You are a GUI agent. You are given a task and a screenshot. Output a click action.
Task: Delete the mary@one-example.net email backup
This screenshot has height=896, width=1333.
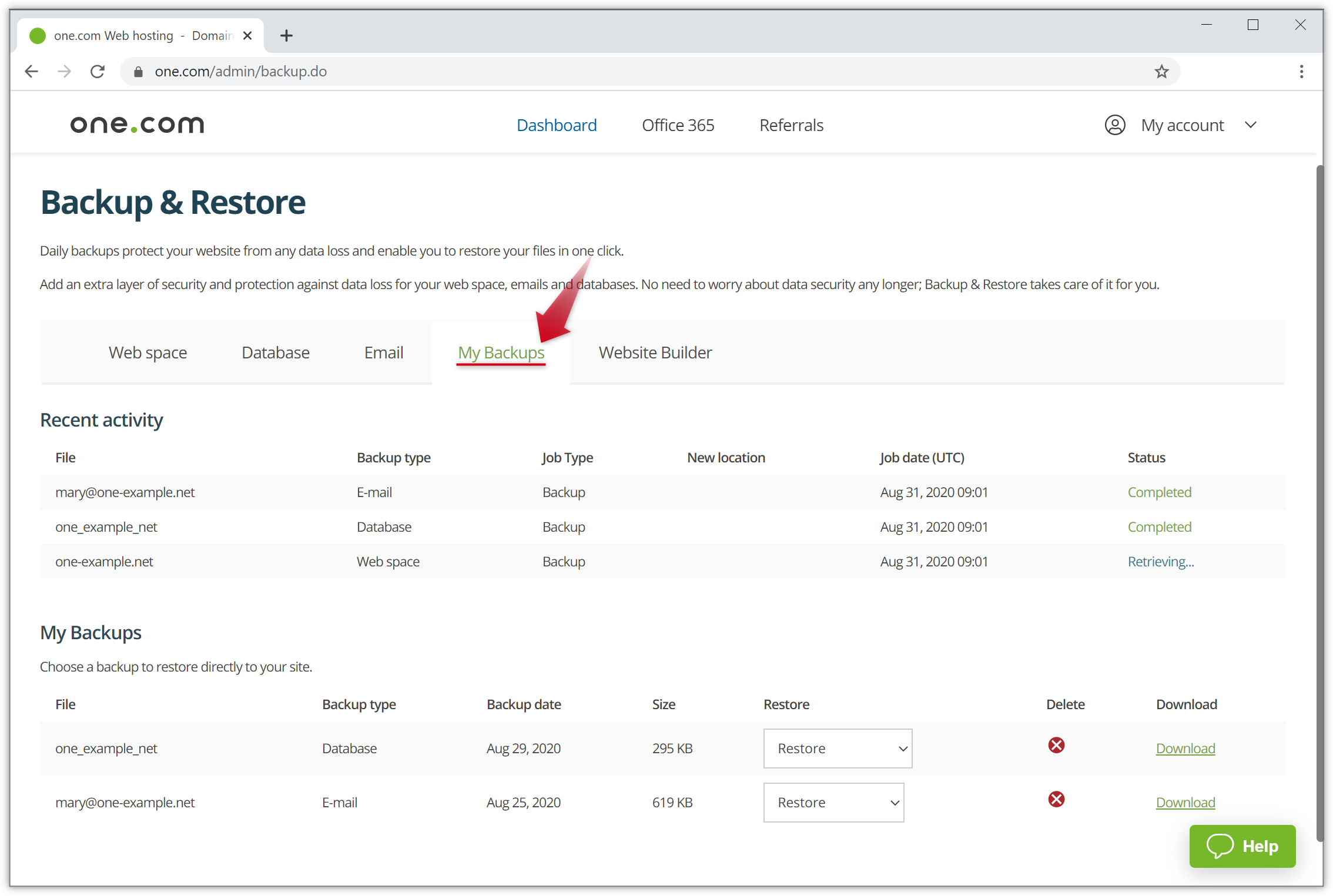[x=1056, y=800]
